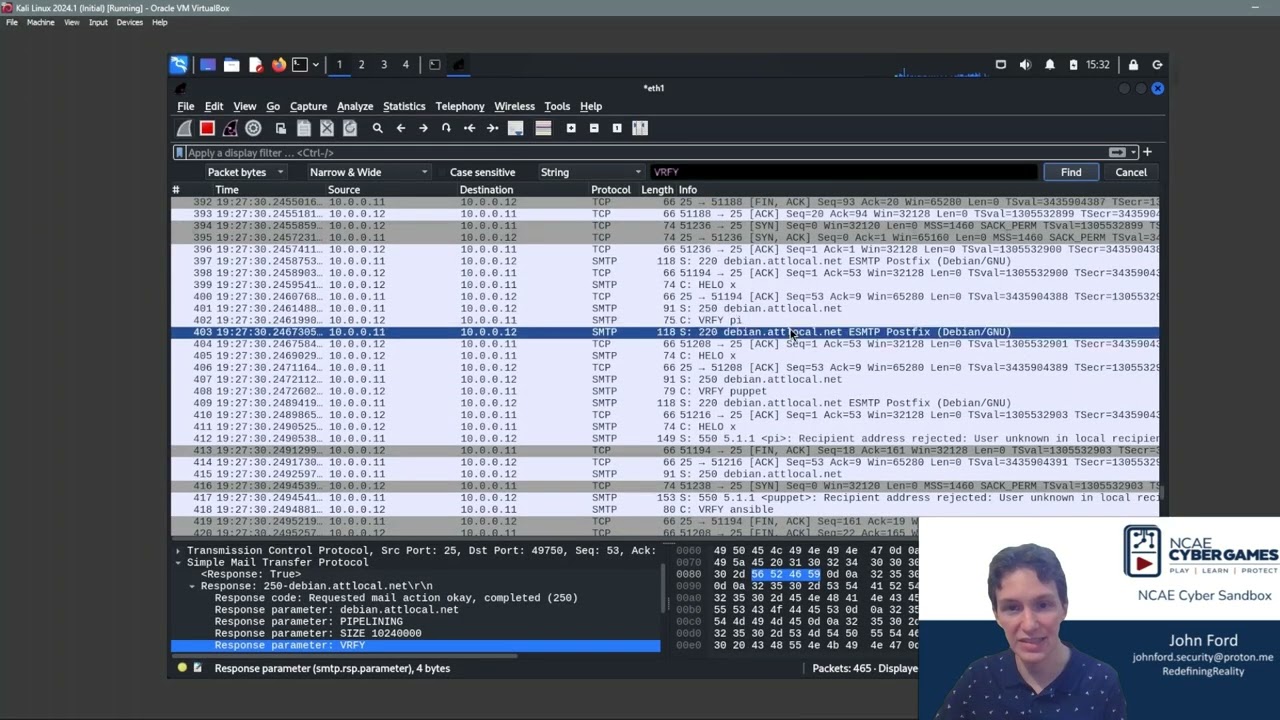The image size is (1280, 720).
Task: Open capture options gear icon
Action: click(x=253, y=128)
